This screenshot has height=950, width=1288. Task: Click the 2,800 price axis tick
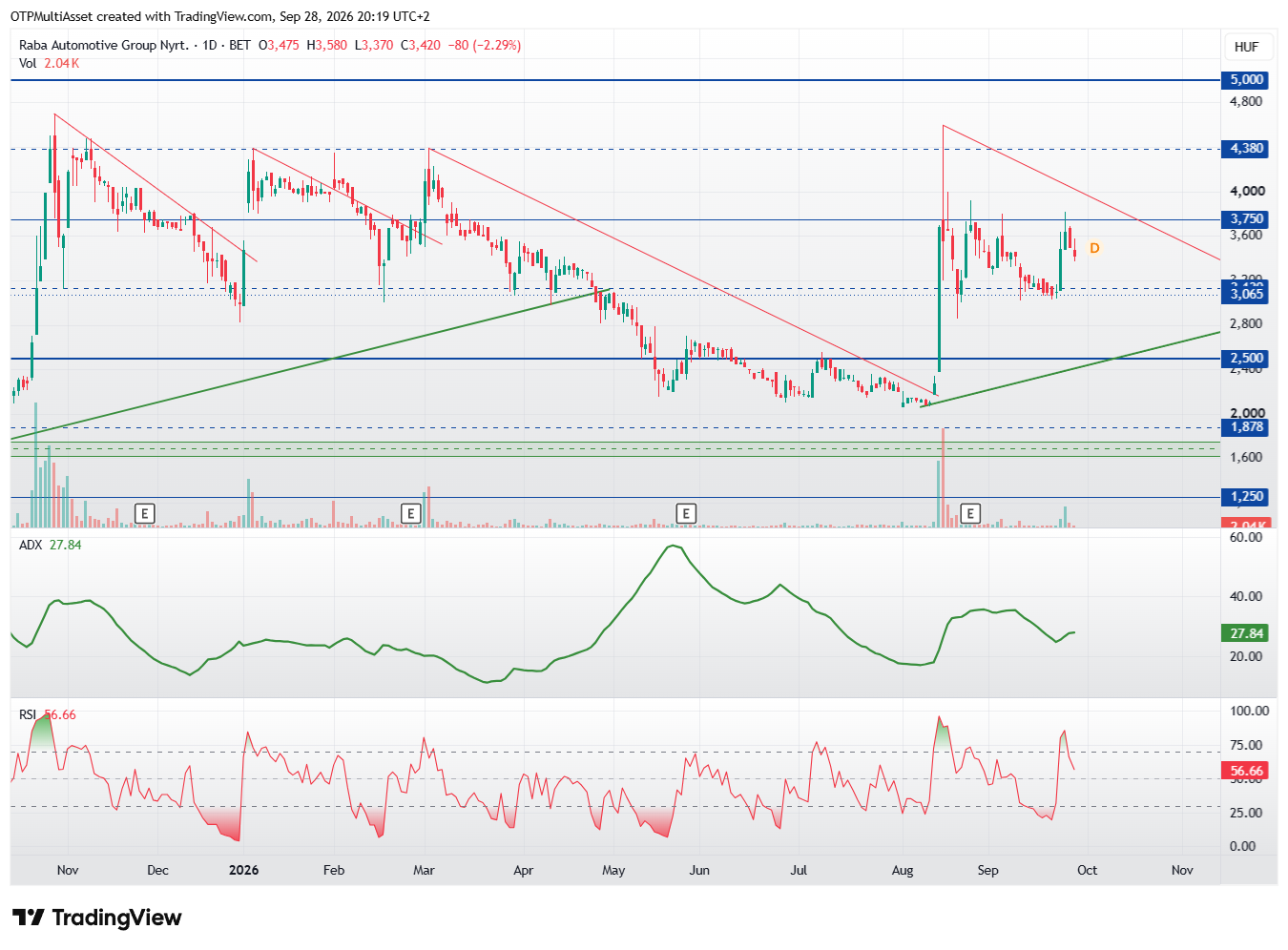pyautogui.click(x=1246, y=323)
